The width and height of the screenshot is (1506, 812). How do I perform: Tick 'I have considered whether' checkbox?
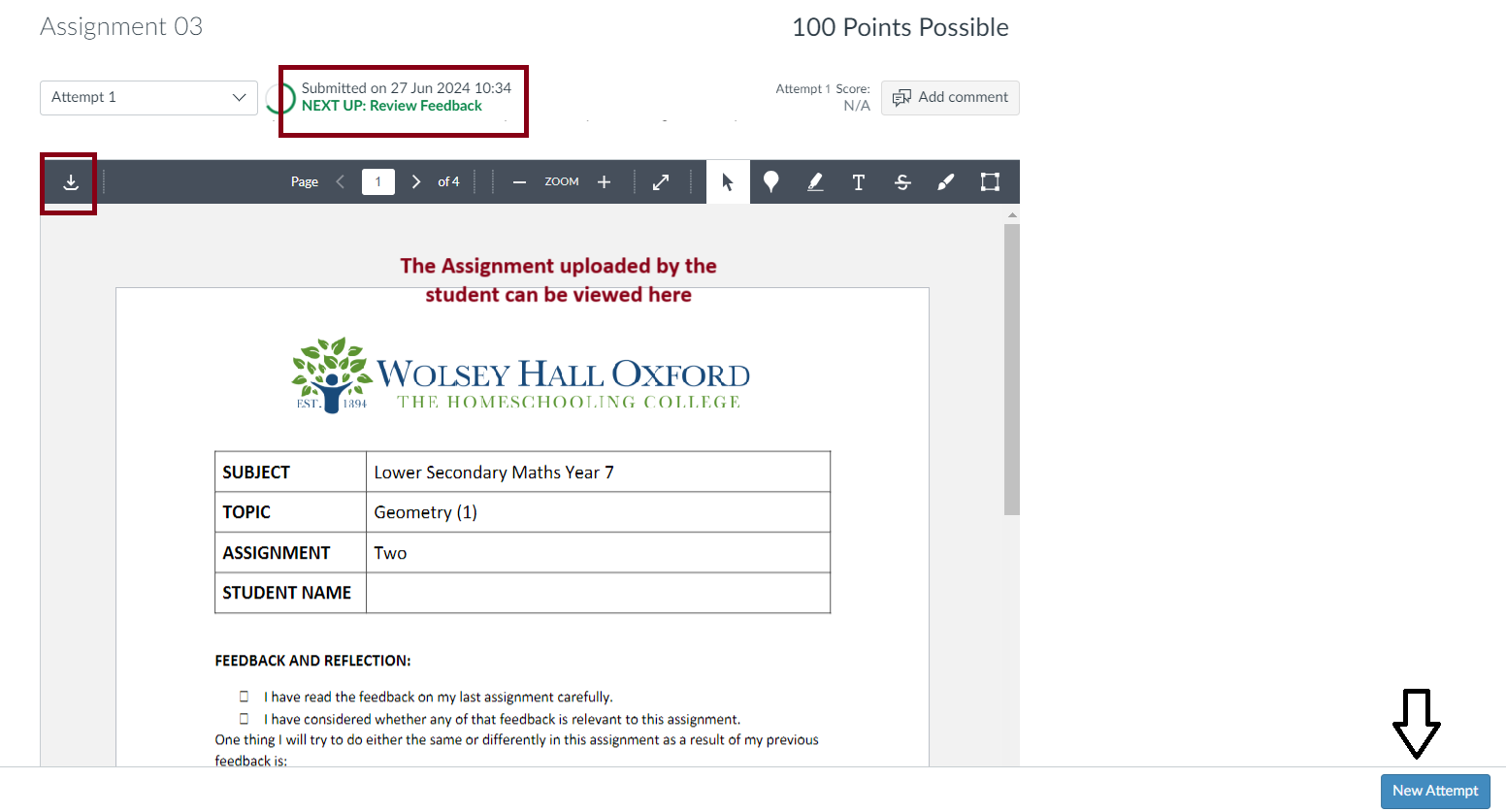pyautogui.click(x=245, y=719)
